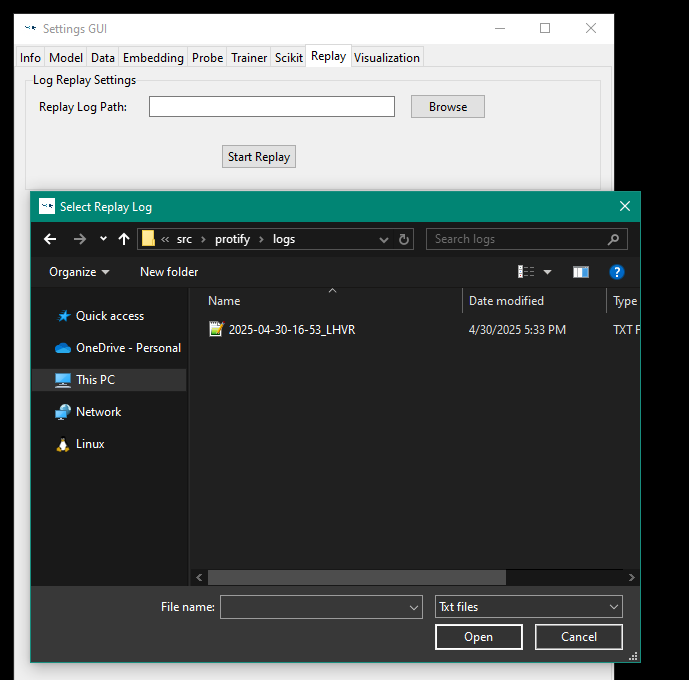
Task: Click the Back arrow in file dialog
Action: pyautogui.click(x=50, y=239)
